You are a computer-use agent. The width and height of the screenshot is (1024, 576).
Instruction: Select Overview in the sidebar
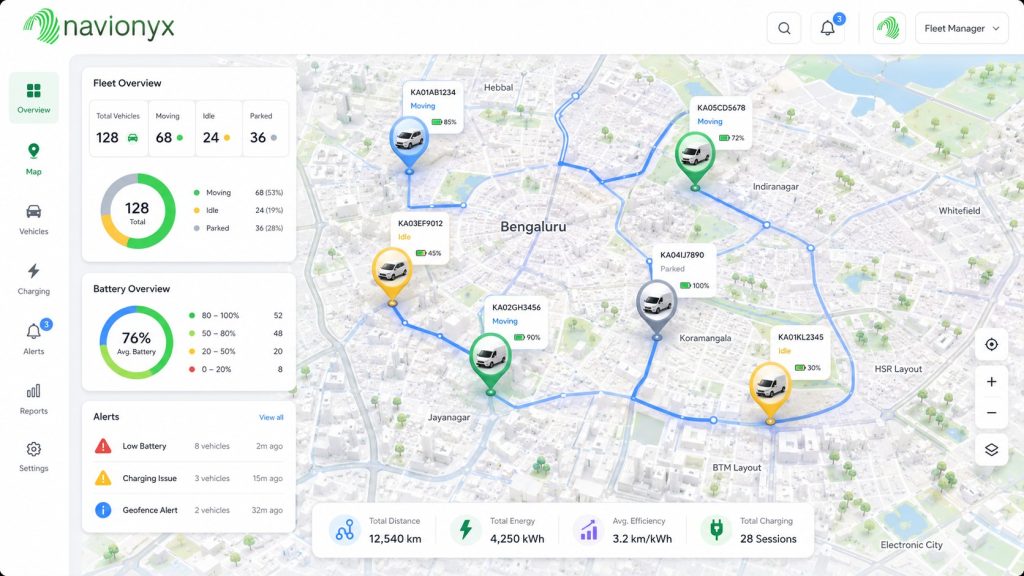coord(34,98)
